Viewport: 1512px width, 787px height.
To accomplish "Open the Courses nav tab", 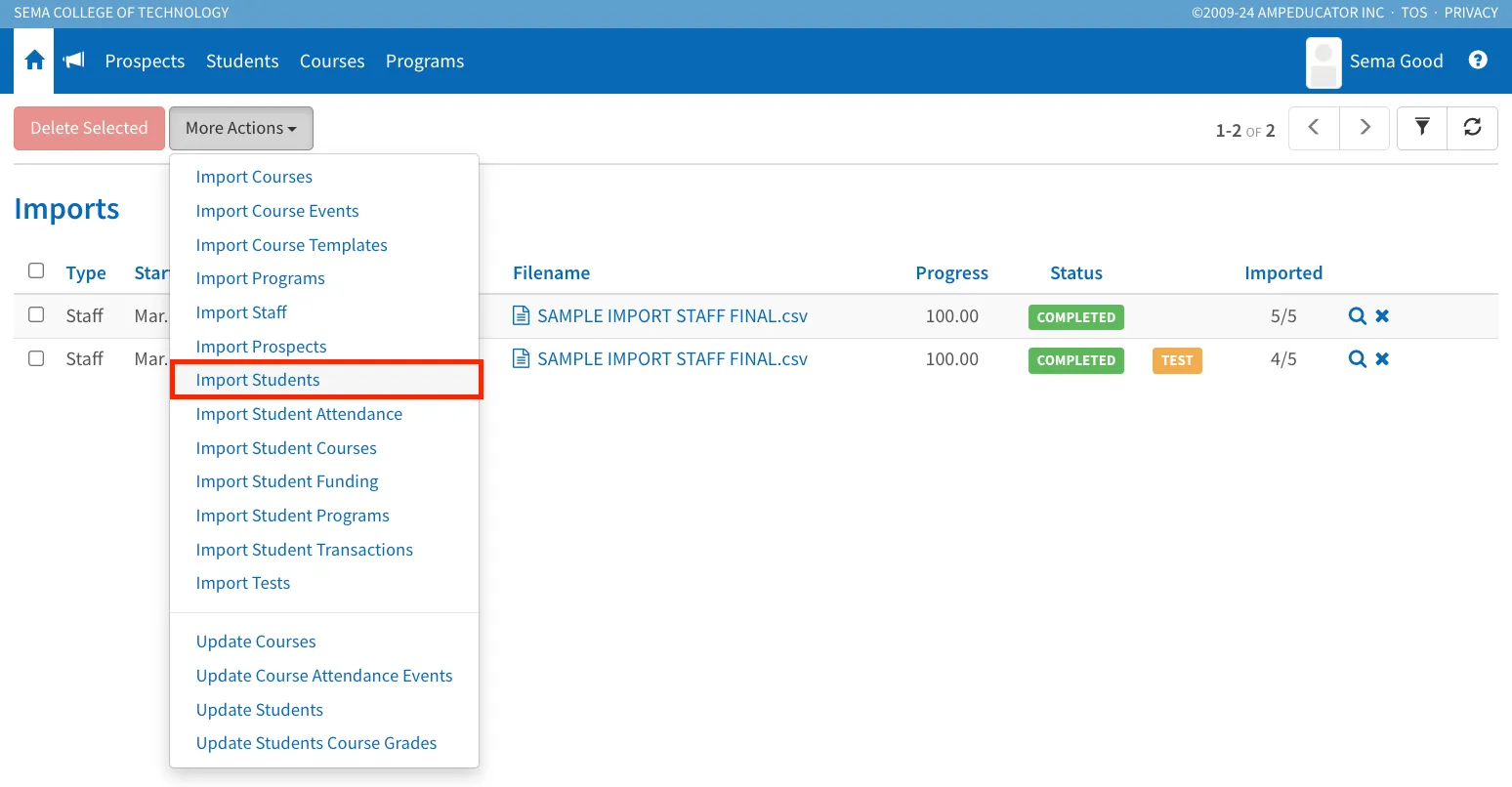I will coord(332,61).
